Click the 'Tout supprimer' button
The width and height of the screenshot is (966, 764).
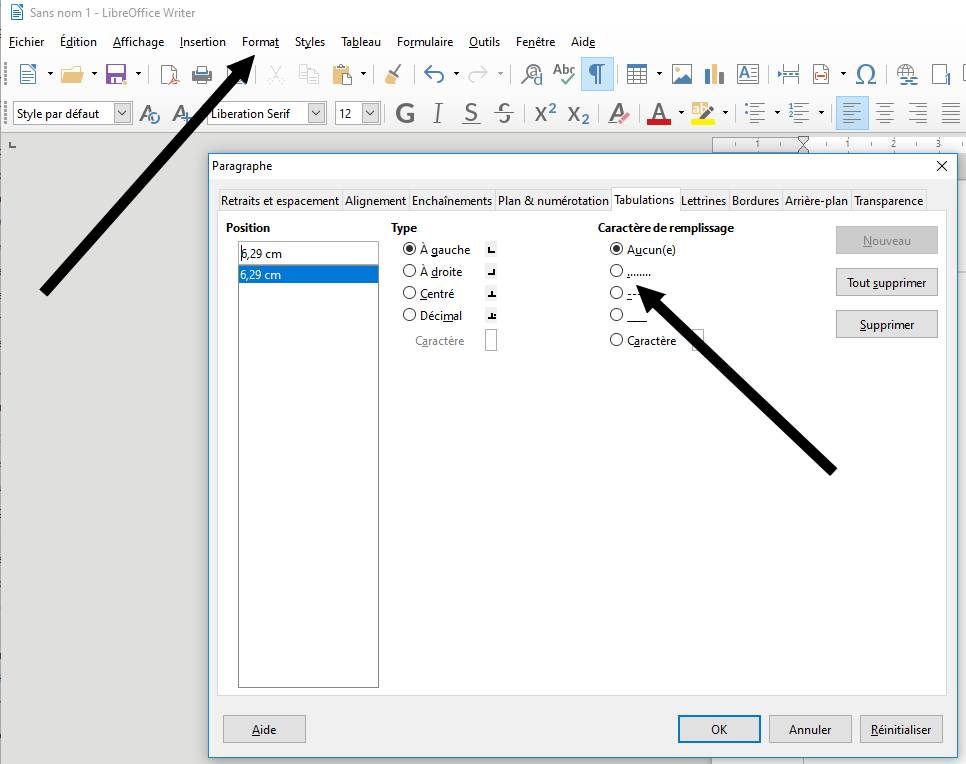tap(886, 283)
